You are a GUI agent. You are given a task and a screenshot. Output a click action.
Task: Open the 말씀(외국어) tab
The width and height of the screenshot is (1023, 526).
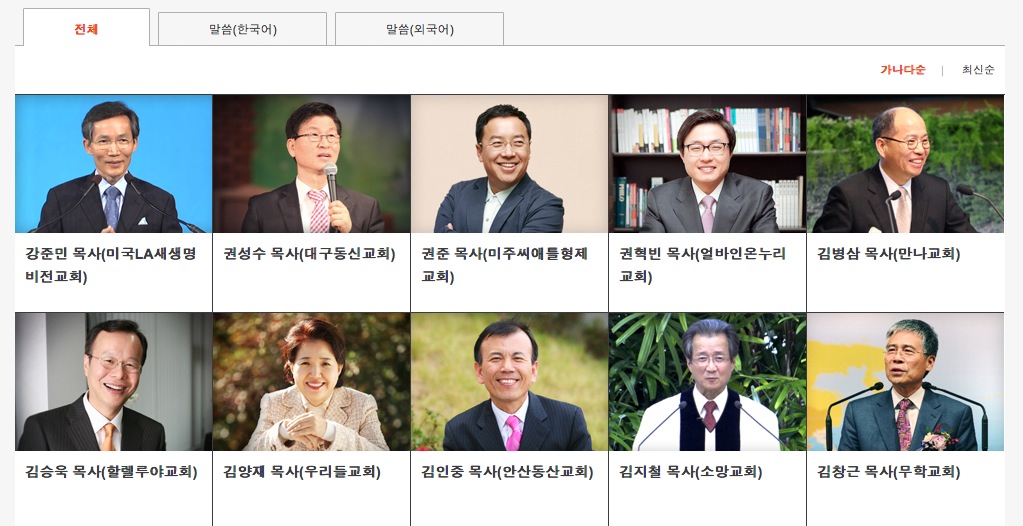[x=419, y=29]
